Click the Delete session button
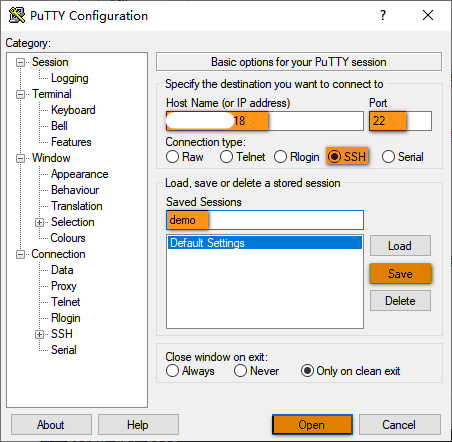The width and height of the screenshot is (452, 442). [400, 301]
